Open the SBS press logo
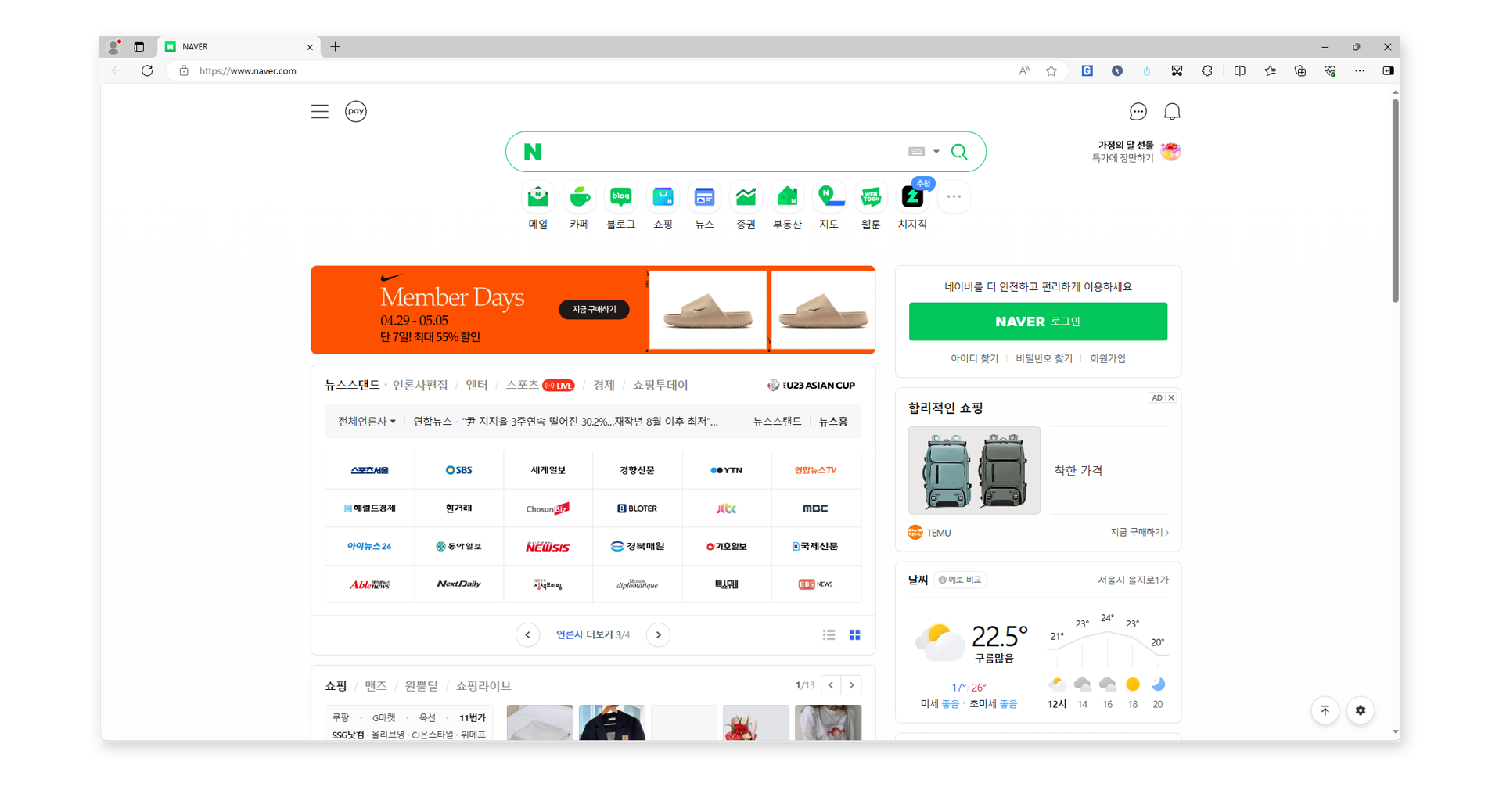The image size is (1499, 812). 458,470
